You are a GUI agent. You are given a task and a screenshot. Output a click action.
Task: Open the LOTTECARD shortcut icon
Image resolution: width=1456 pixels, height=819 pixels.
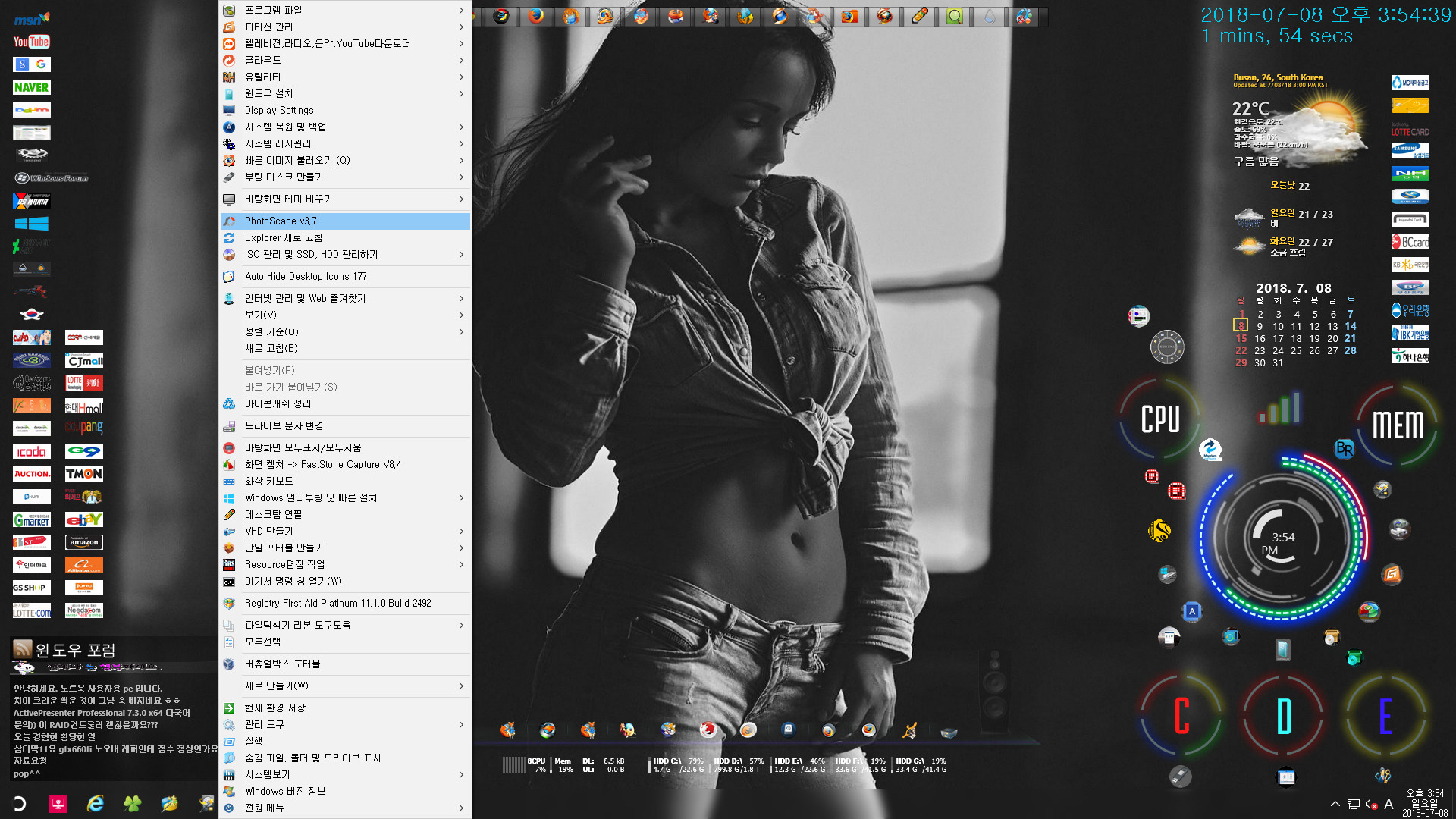1410,129
